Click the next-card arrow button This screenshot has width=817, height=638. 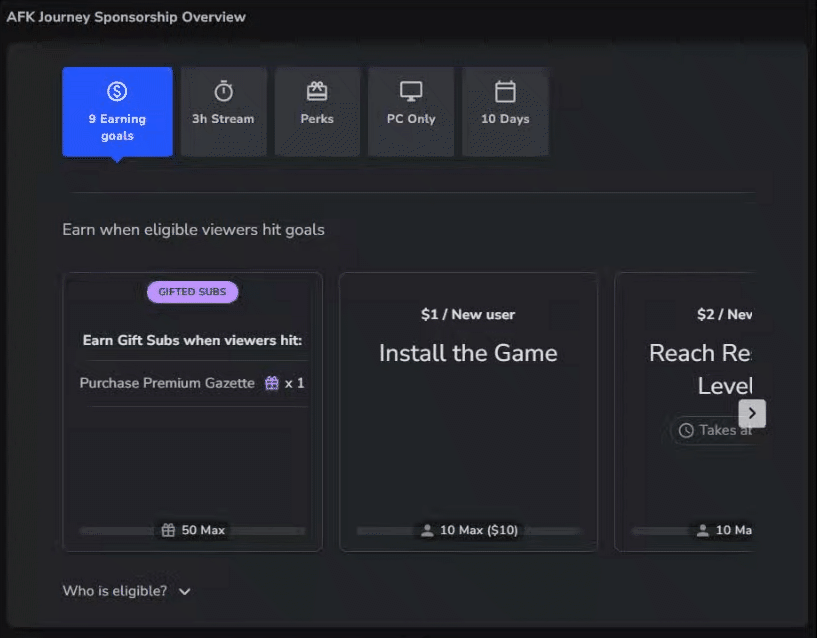pos(752,413)
